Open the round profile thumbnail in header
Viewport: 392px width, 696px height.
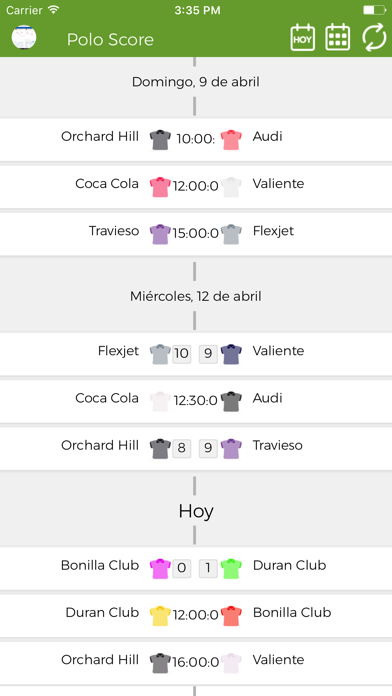point(24,37)
